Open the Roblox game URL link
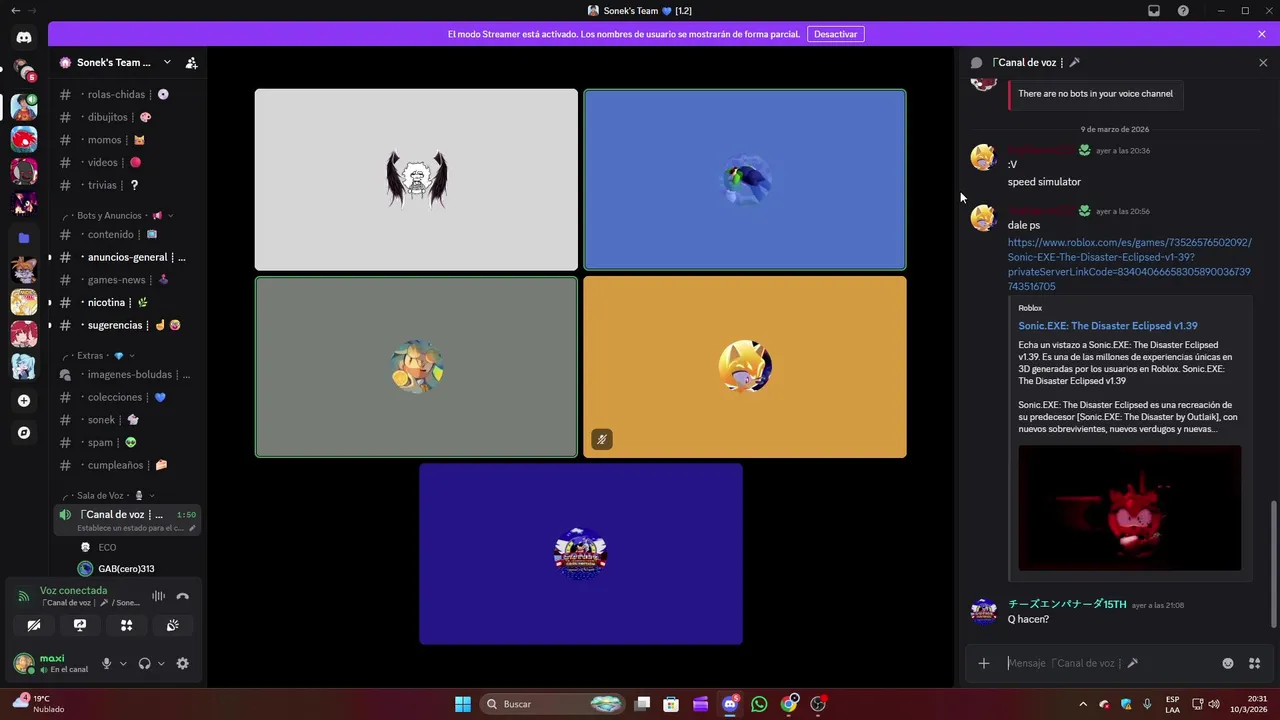The width and height of the screenshot is (1280, 720). point(1129,264)
